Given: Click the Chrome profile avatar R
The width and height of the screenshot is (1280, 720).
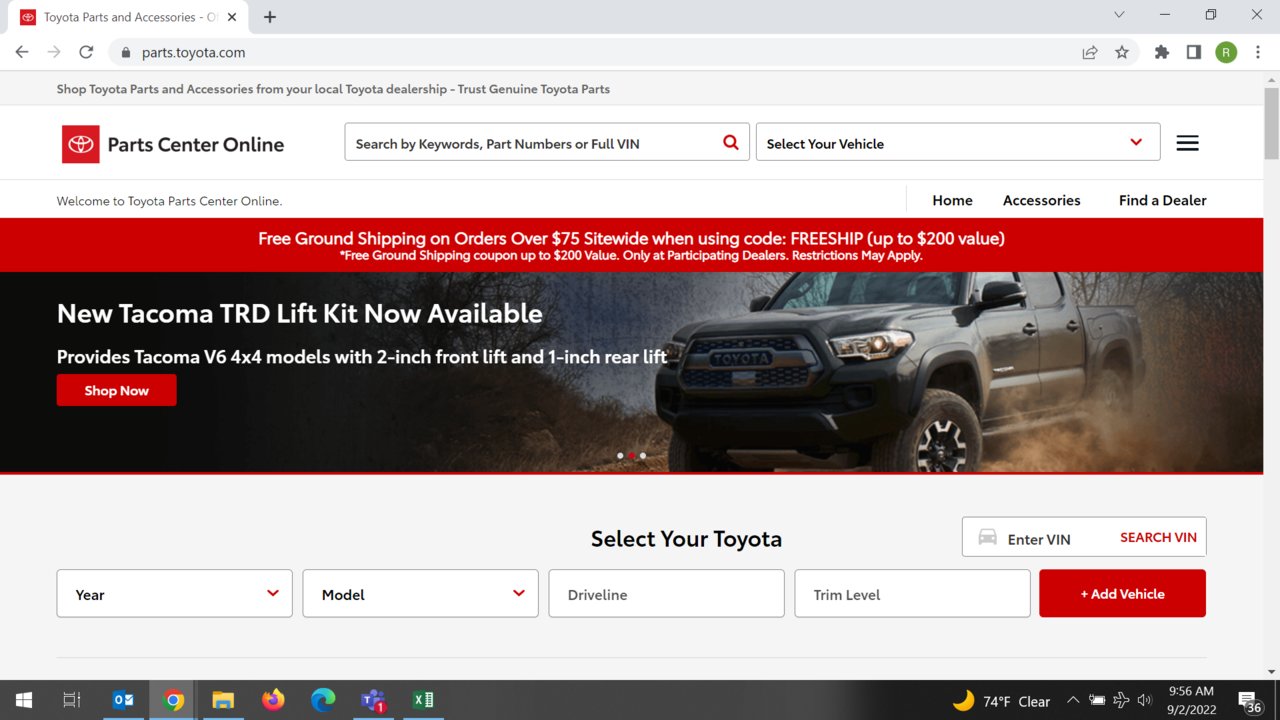Looking at the screenshot, I should pyautogui.click(x=1226, y=52).
